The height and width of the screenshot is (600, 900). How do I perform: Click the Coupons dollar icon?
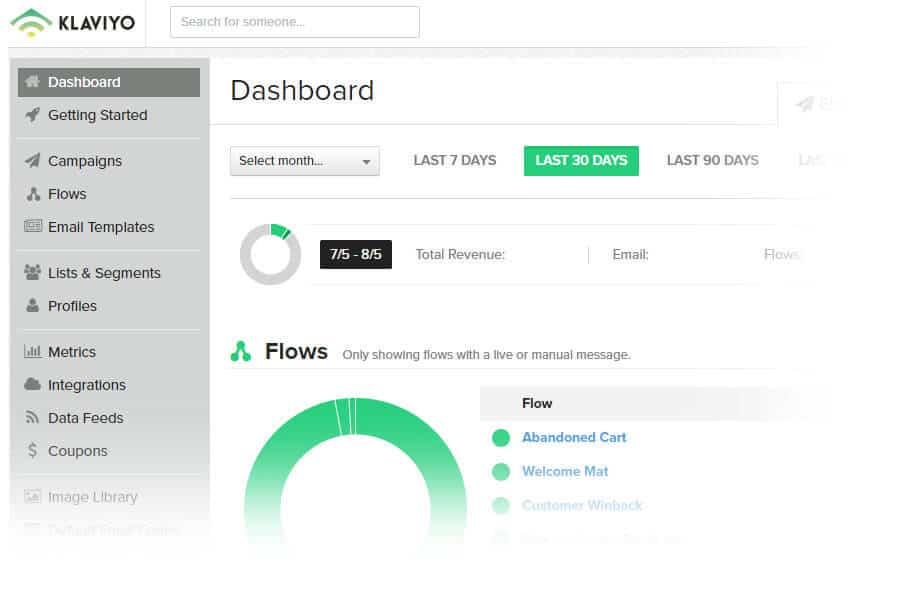pos(33,451)
